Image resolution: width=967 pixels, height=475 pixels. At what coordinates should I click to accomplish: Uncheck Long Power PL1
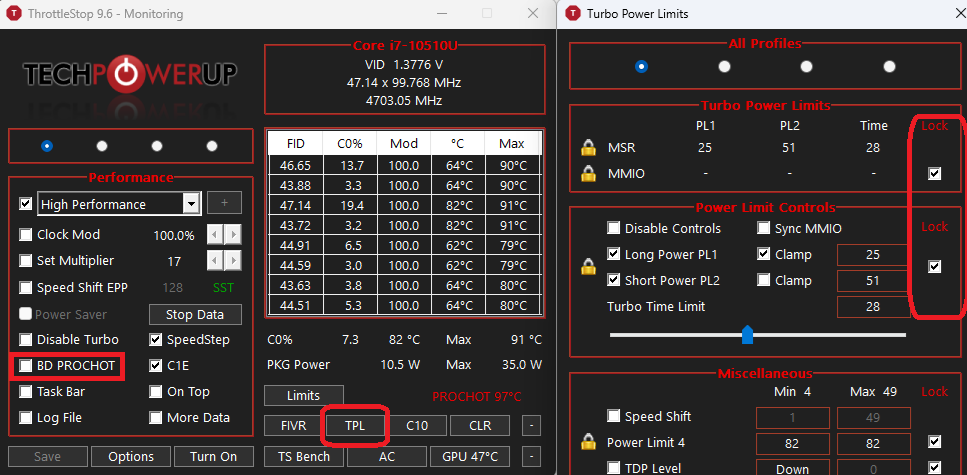(614, 254)
